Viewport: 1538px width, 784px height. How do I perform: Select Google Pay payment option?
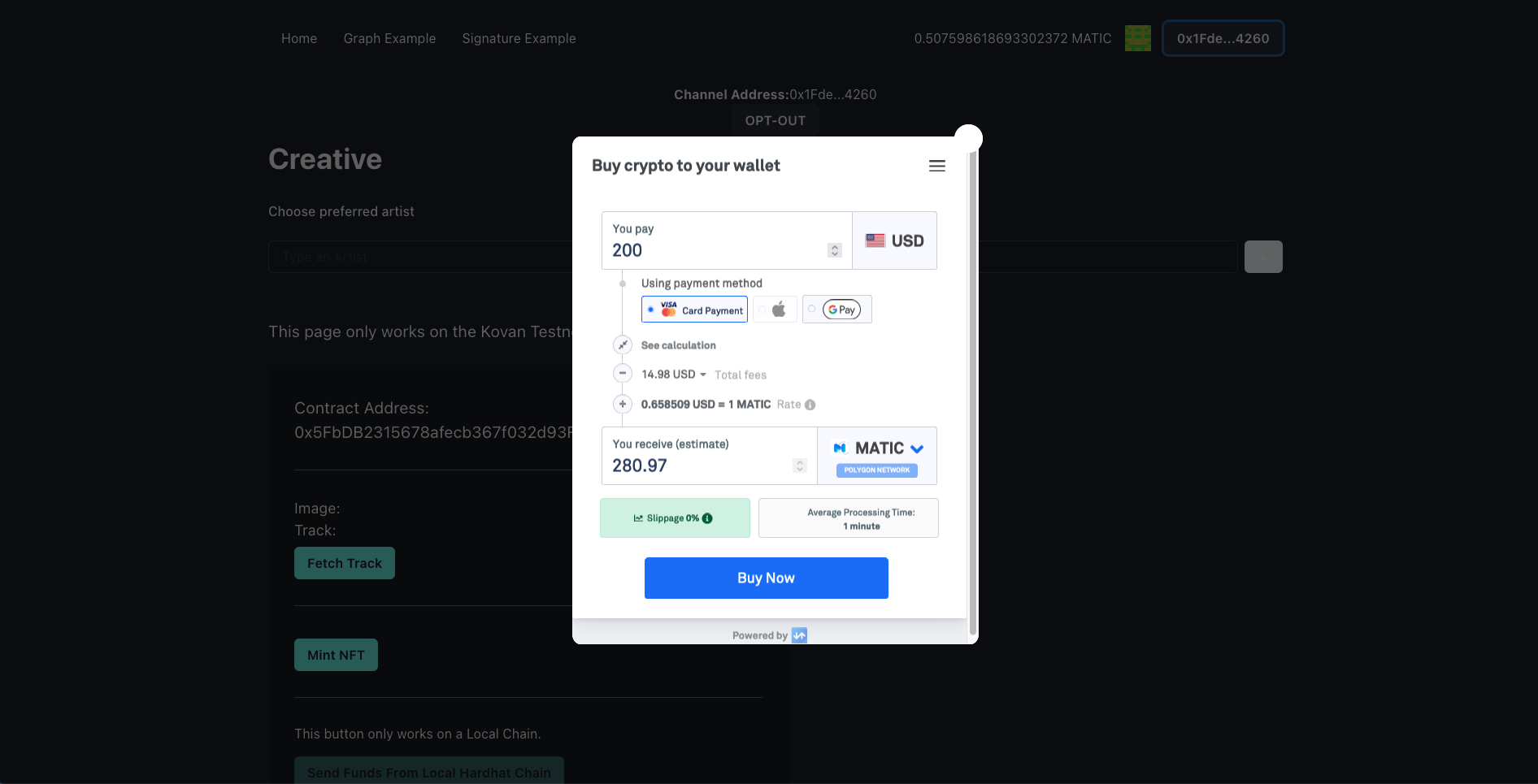point(836,310)
